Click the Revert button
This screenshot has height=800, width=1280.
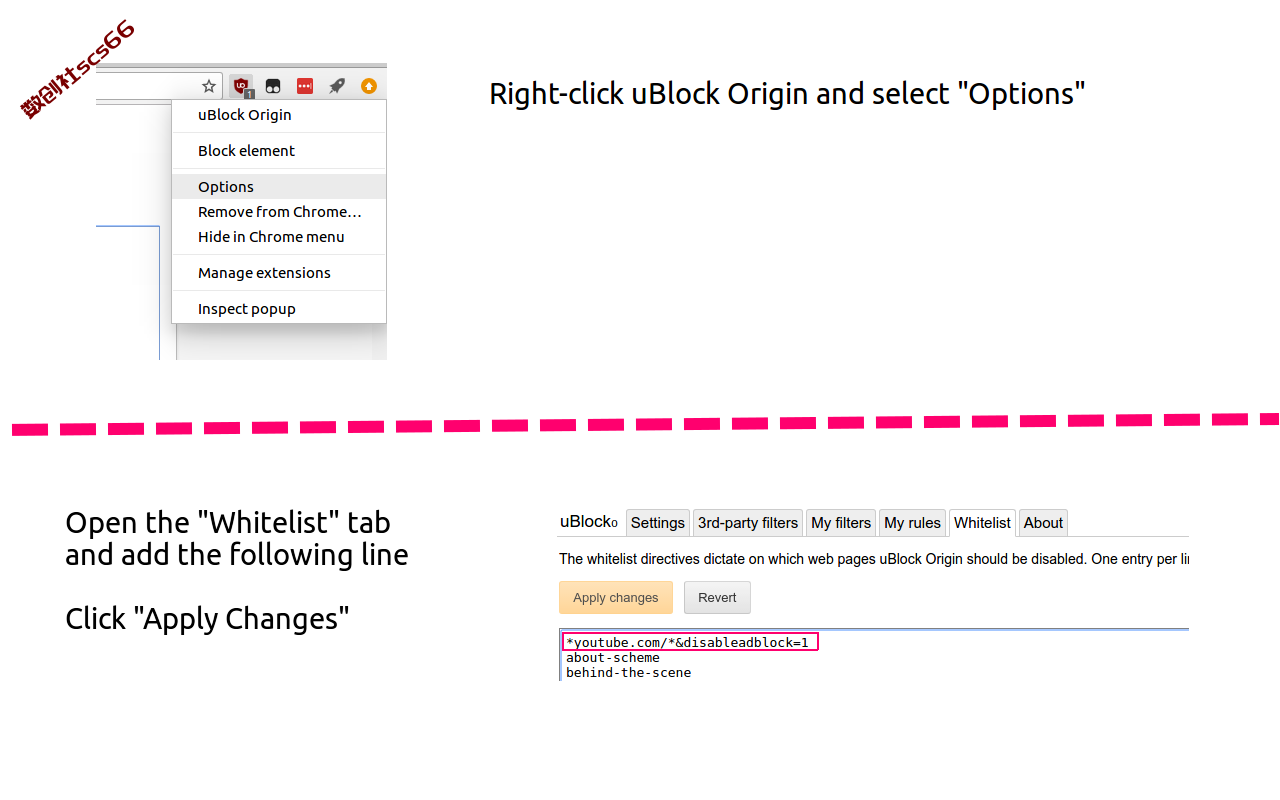(x=717, y=598)
